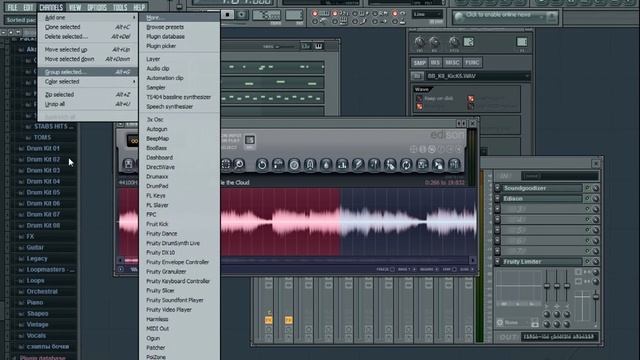This screenshot has width=640, height=360.
Task: Choose Zip selected from Channels menu
Action: point(87,94)
